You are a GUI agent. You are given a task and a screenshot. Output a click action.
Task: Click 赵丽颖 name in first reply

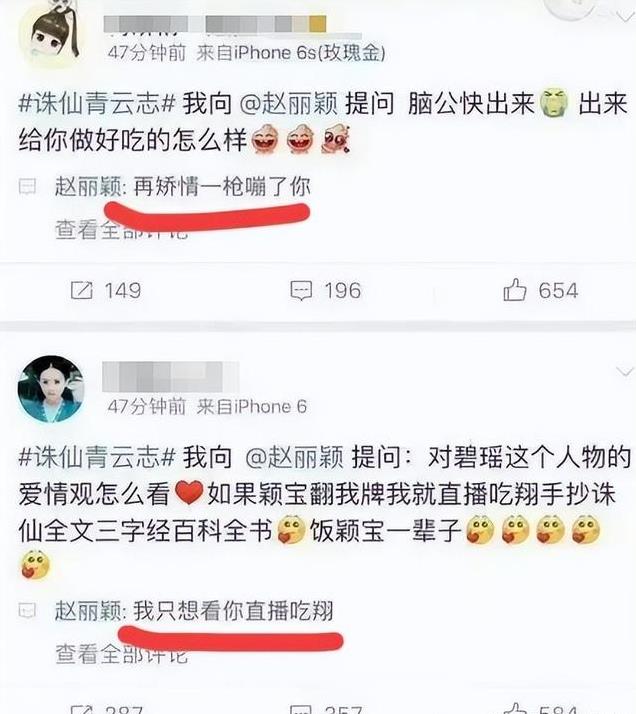coord(88,187)
